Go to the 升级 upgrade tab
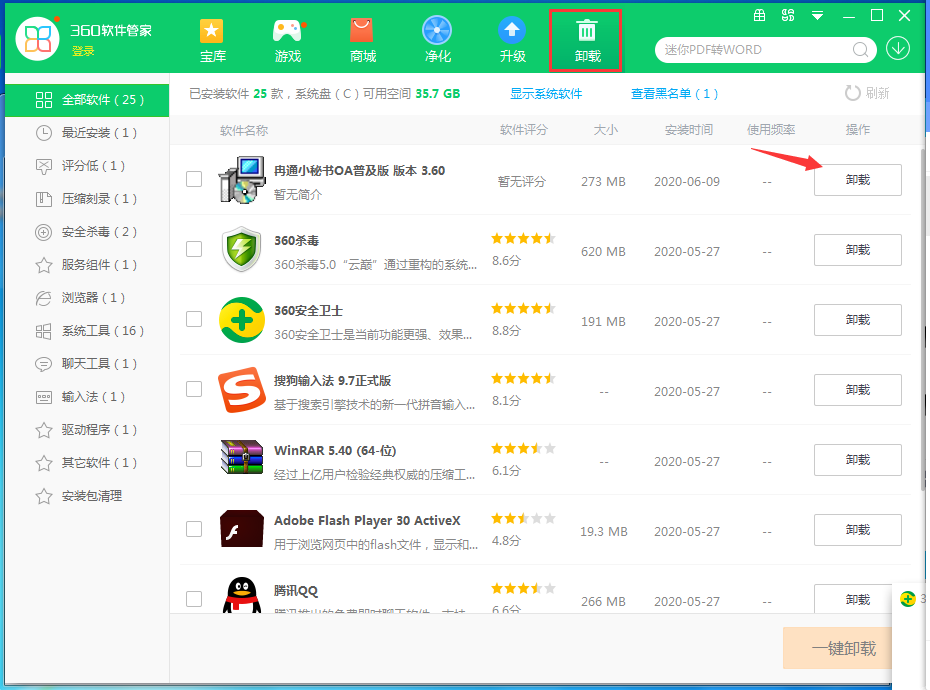930x690 pixels. tap(512, 41)
